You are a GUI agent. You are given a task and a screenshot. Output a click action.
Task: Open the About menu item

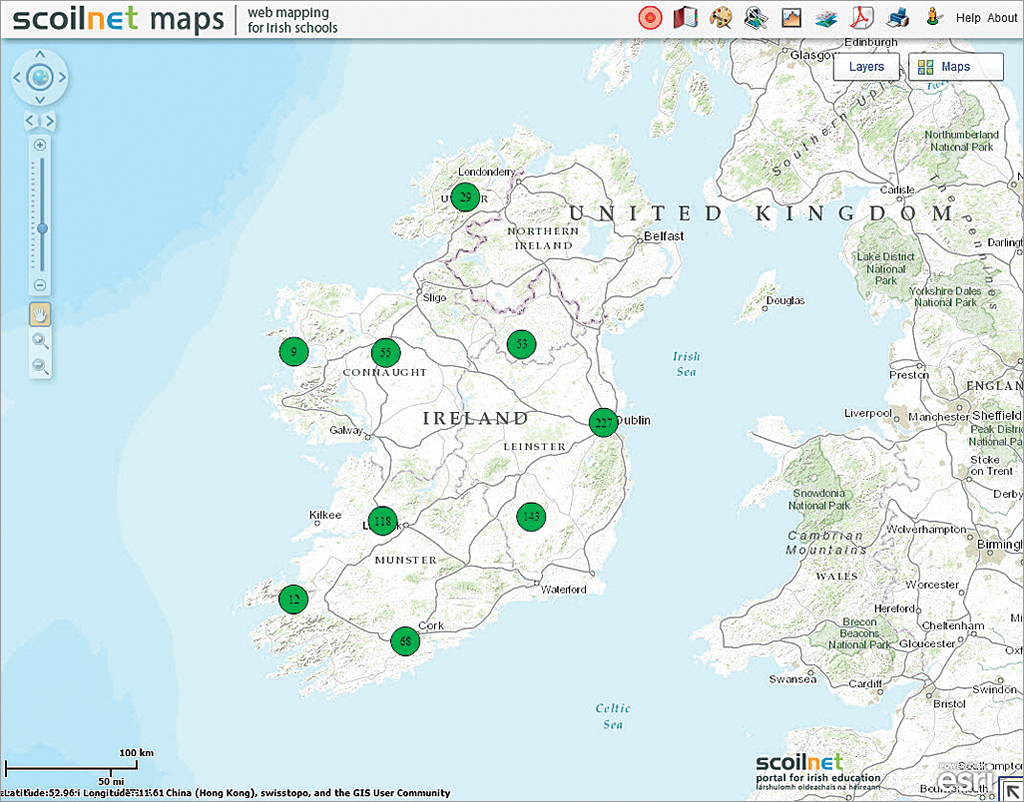click(1002, 18)
